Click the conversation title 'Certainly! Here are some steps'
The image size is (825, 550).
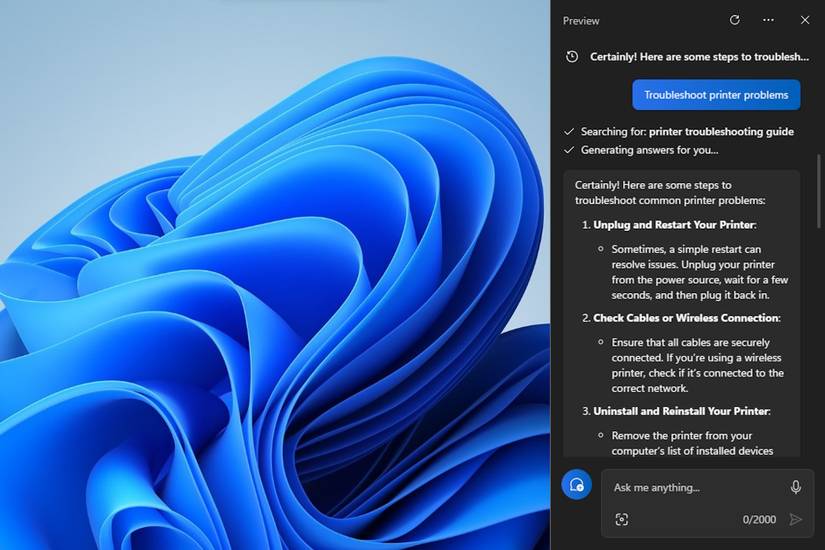coord(699,57)
